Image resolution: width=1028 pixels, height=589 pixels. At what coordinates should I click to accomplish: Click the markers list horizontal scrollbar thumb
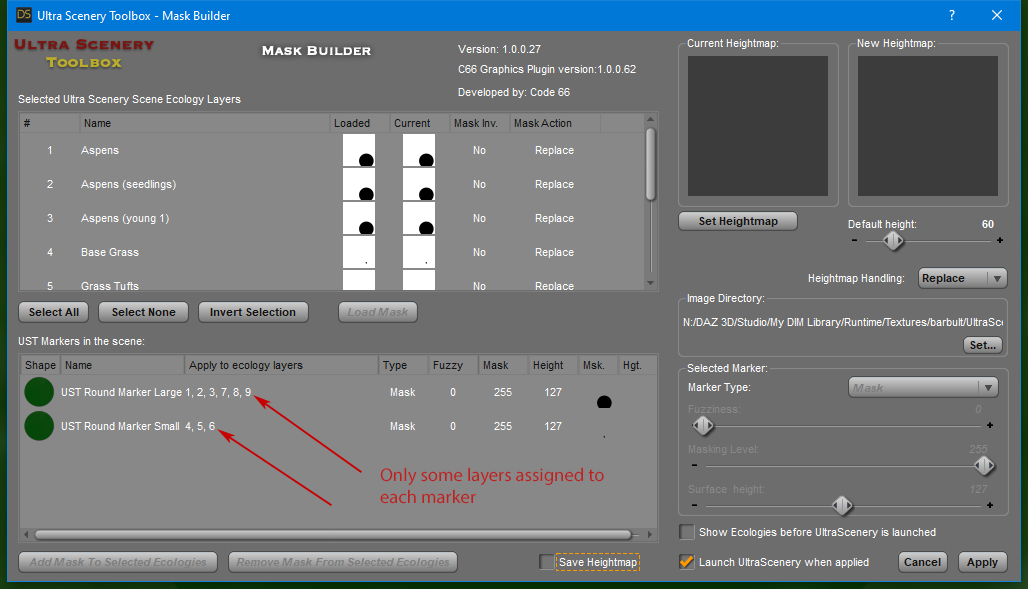tap(333, 535)
